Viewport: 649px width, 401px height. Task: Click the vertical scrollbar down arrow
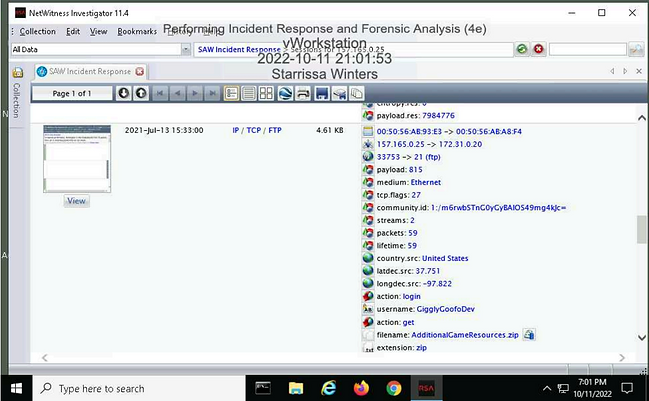pyautogui.click(x=642, y=338)
